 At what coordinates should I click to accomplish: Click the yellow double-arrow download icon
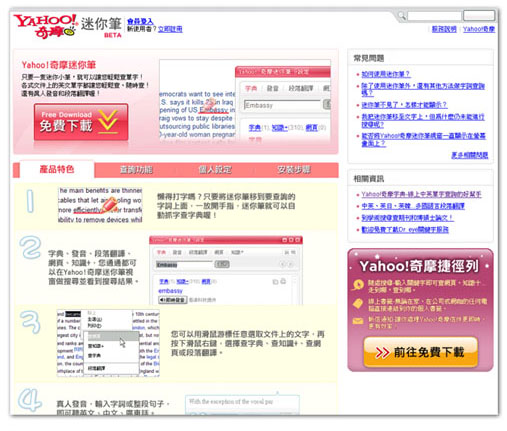pos(108,121)
